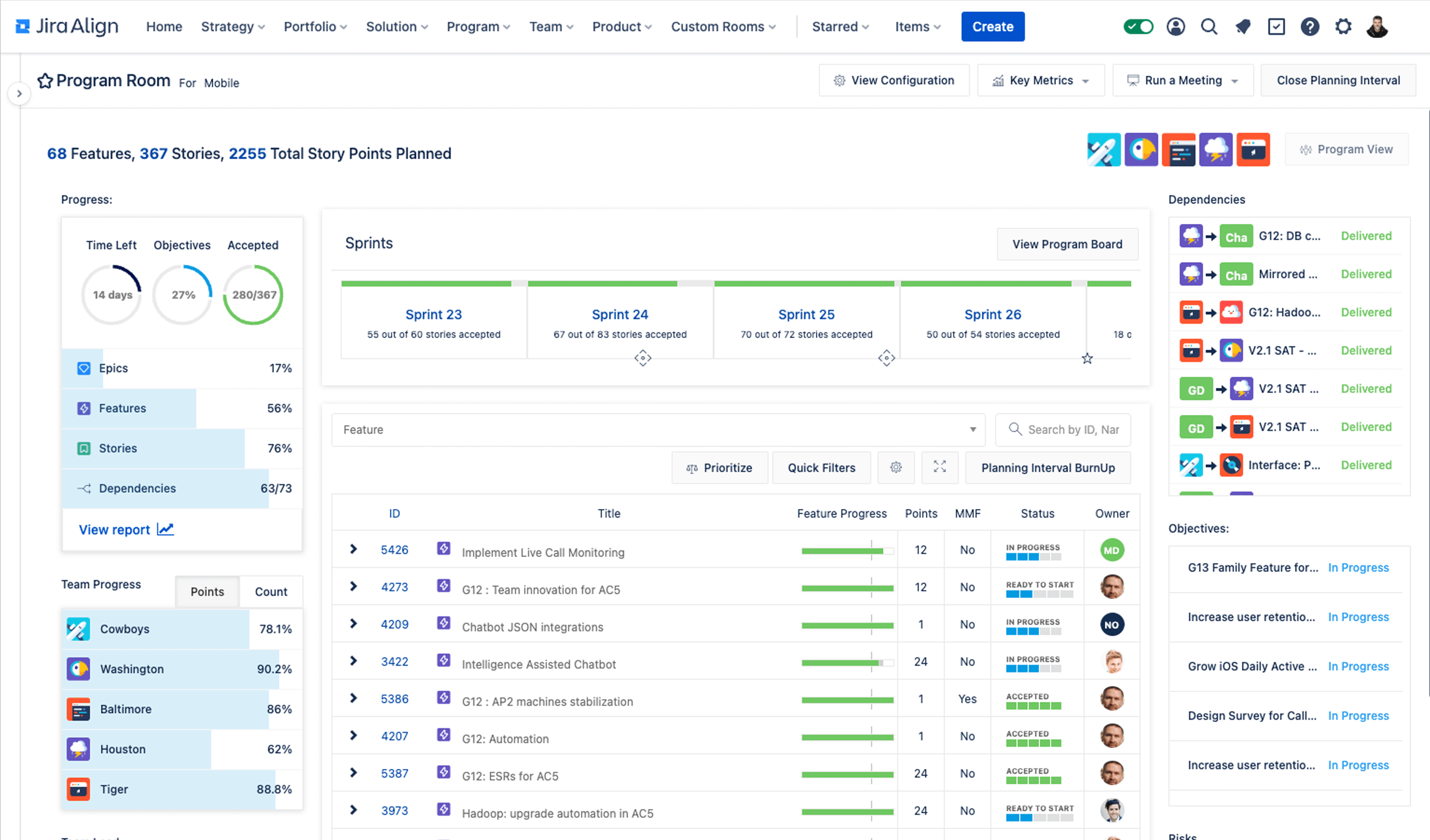Toggle the dark/light mode switch
1430x840 pixels.
pos(1139,26)
